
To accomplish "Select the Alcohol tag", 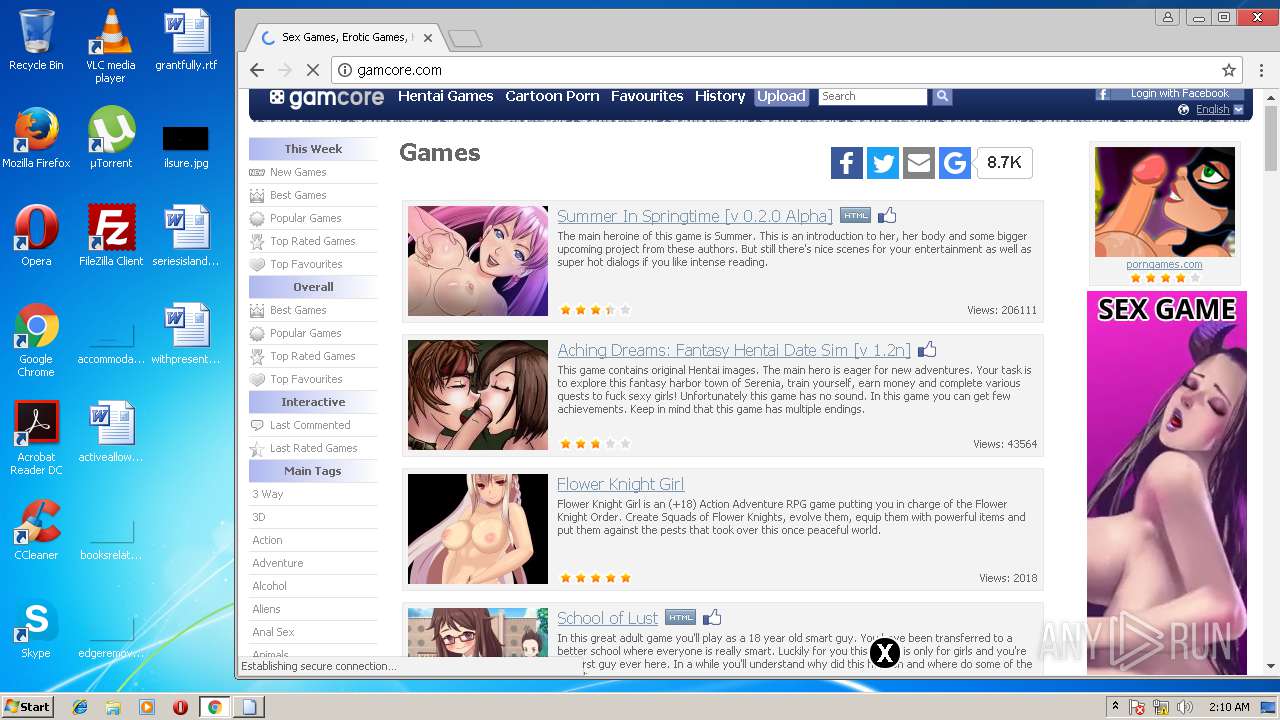I will coord(269,586).
